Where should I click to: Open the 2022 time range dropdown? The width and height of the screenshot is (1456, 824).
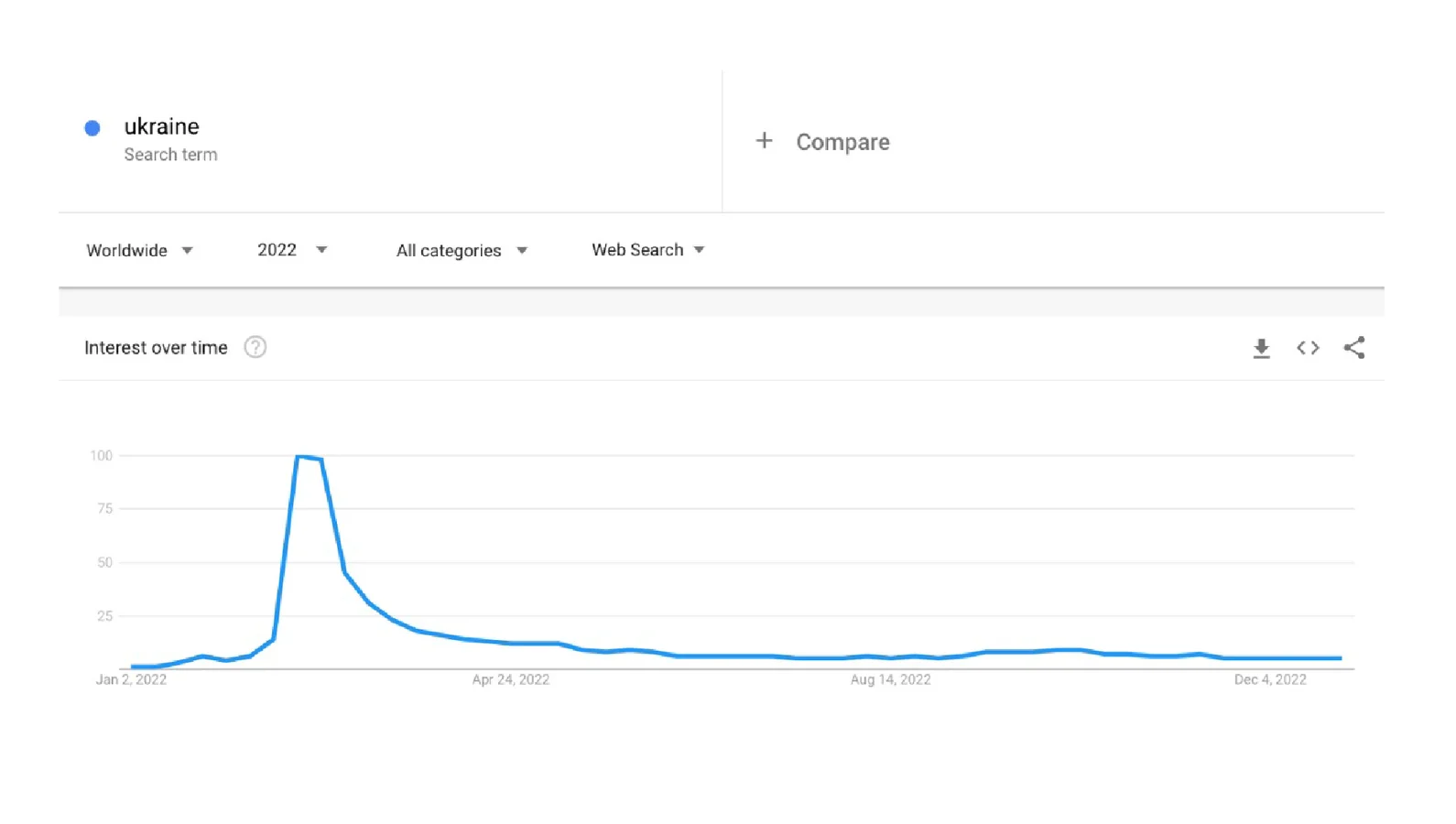tap(291, 250)
